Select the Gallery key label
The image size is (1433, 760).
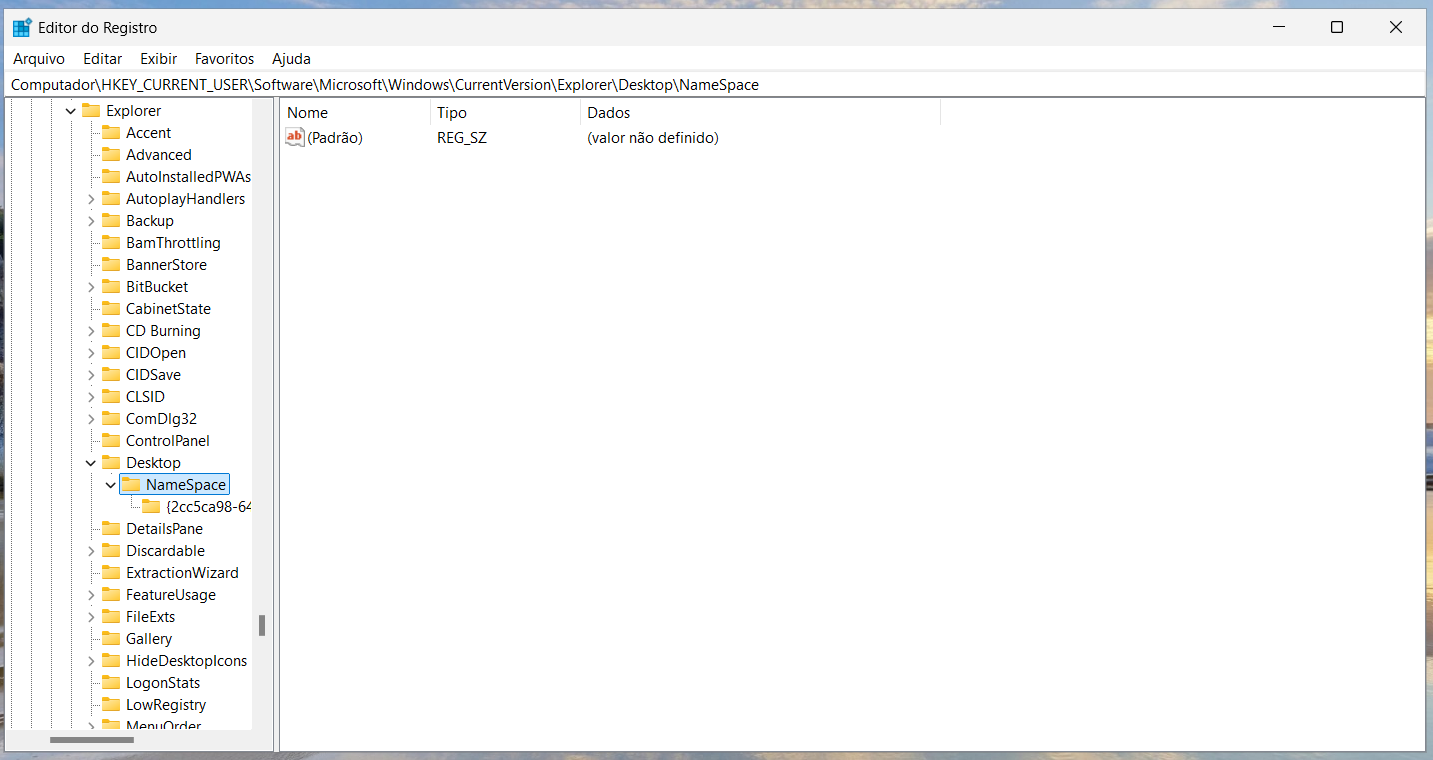pyautogui.click(x=149, y=639)
